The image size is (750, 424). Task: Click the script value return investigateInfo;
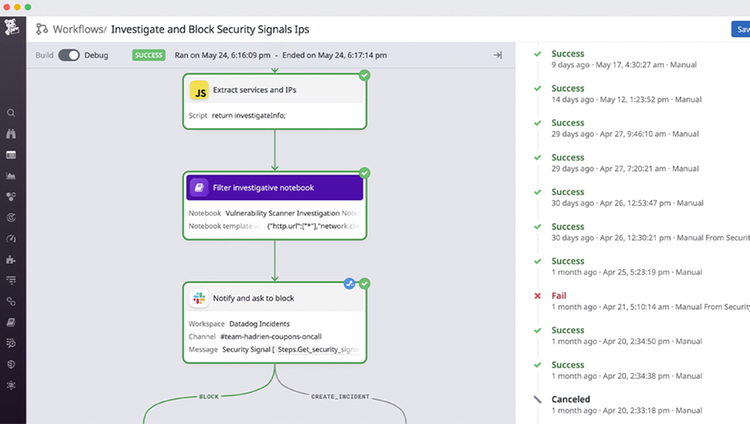pyautogui.click(x=249, y=115)
